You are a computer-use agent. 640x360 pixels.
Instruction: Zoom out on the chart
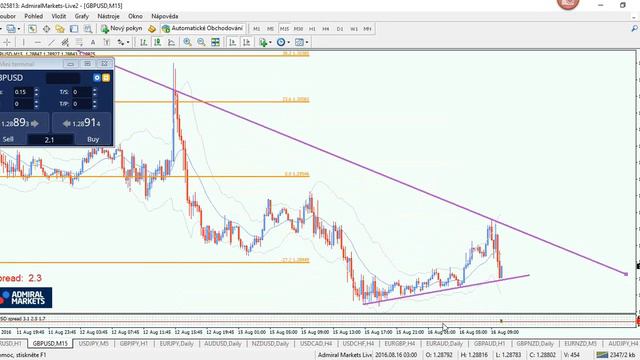(x=201, y=42)
